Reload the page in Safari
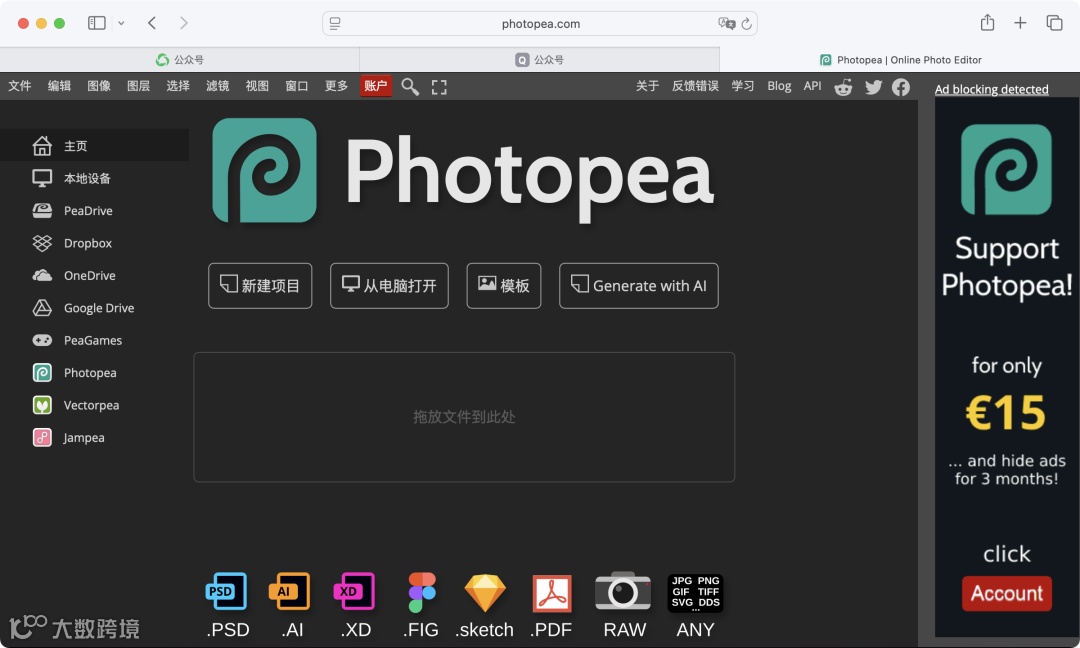 tap(746, 24)
